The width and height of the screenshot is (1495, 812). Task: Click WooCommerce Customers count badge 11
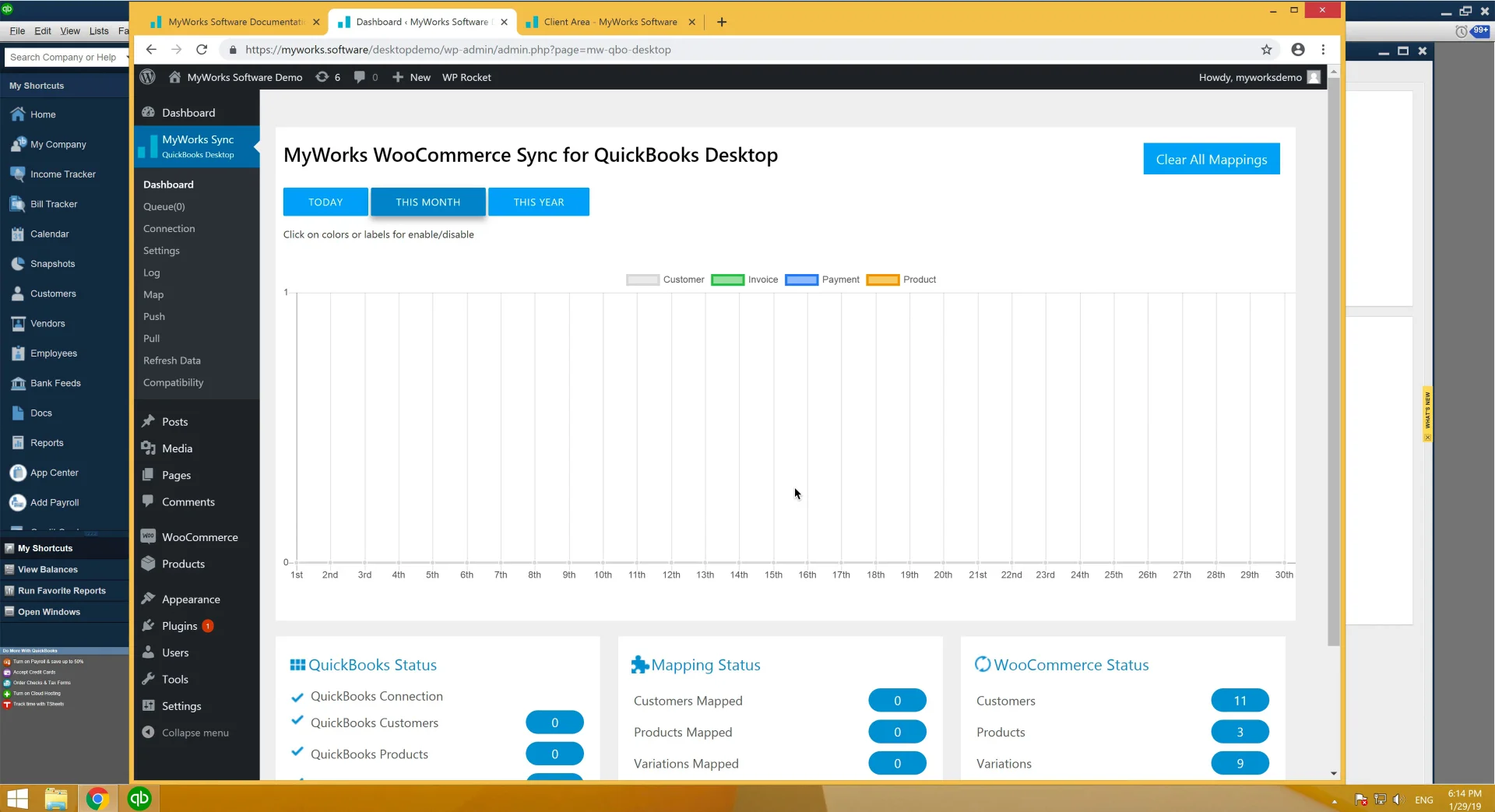(1240, 701)
